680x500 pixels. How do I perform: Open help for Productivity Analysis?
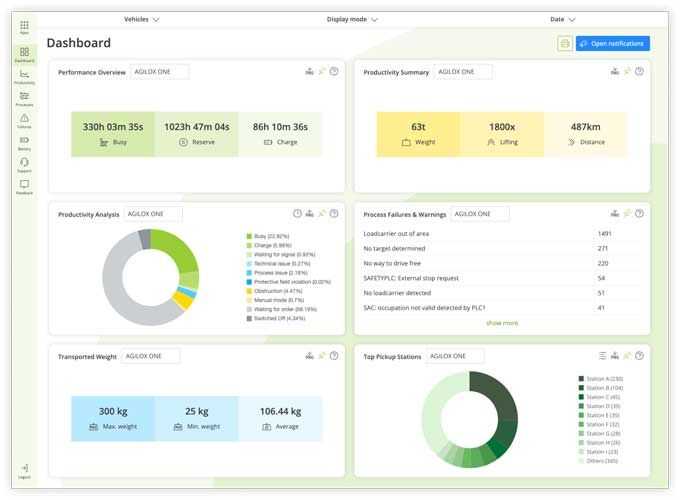click(x=334, y=213)
